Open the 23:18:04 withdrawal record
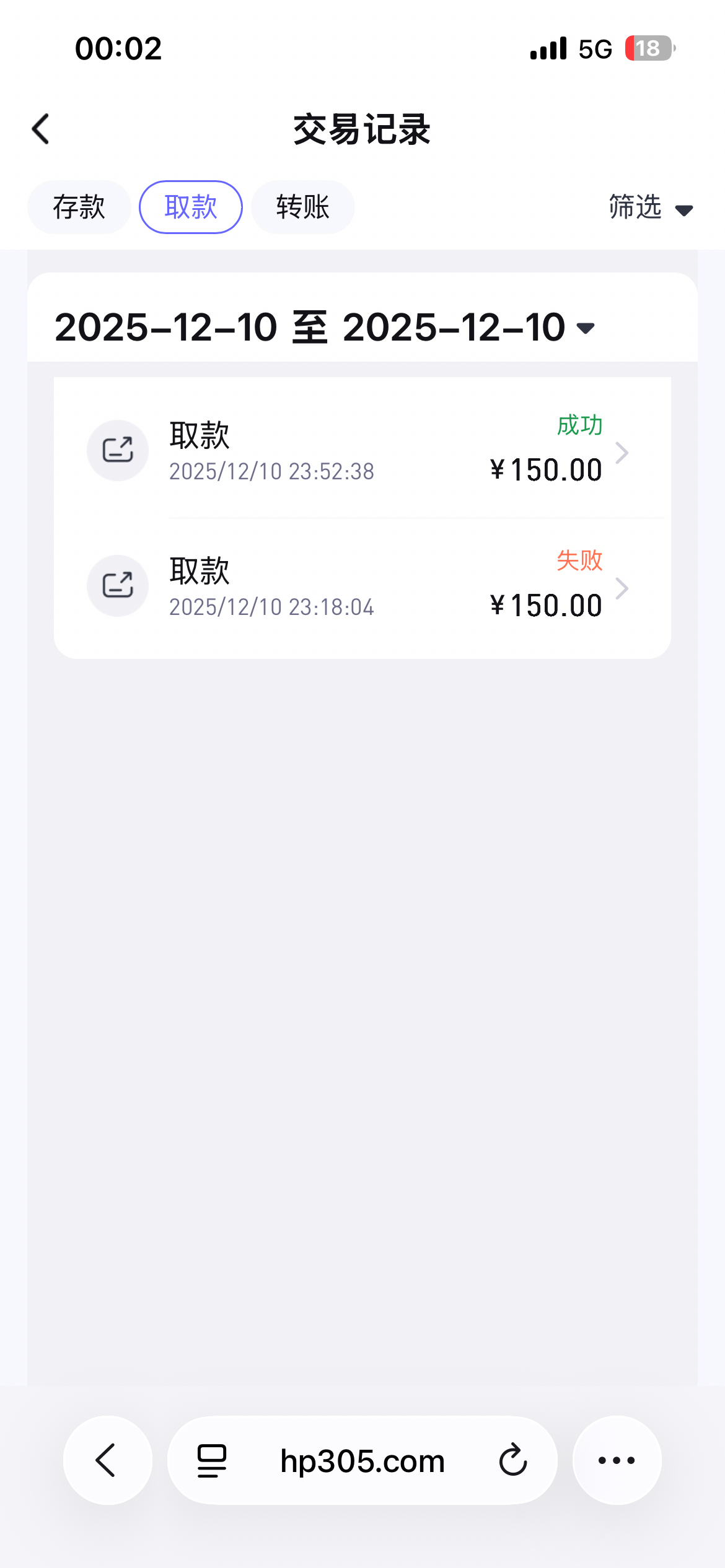Screen dimensions: 725x1568 322,587
